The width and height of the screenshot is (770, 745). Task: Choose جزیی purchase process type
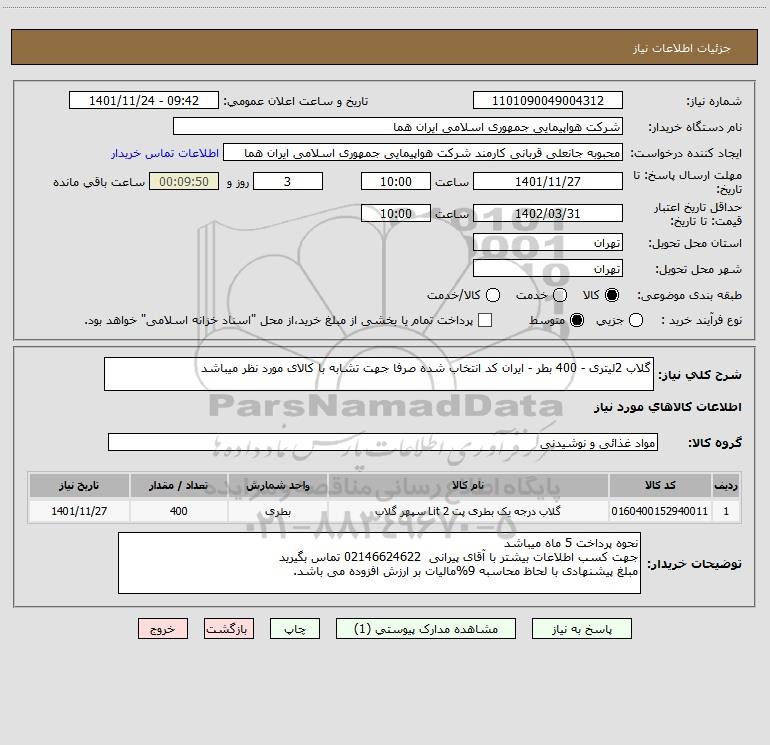[x=635, y=320]
